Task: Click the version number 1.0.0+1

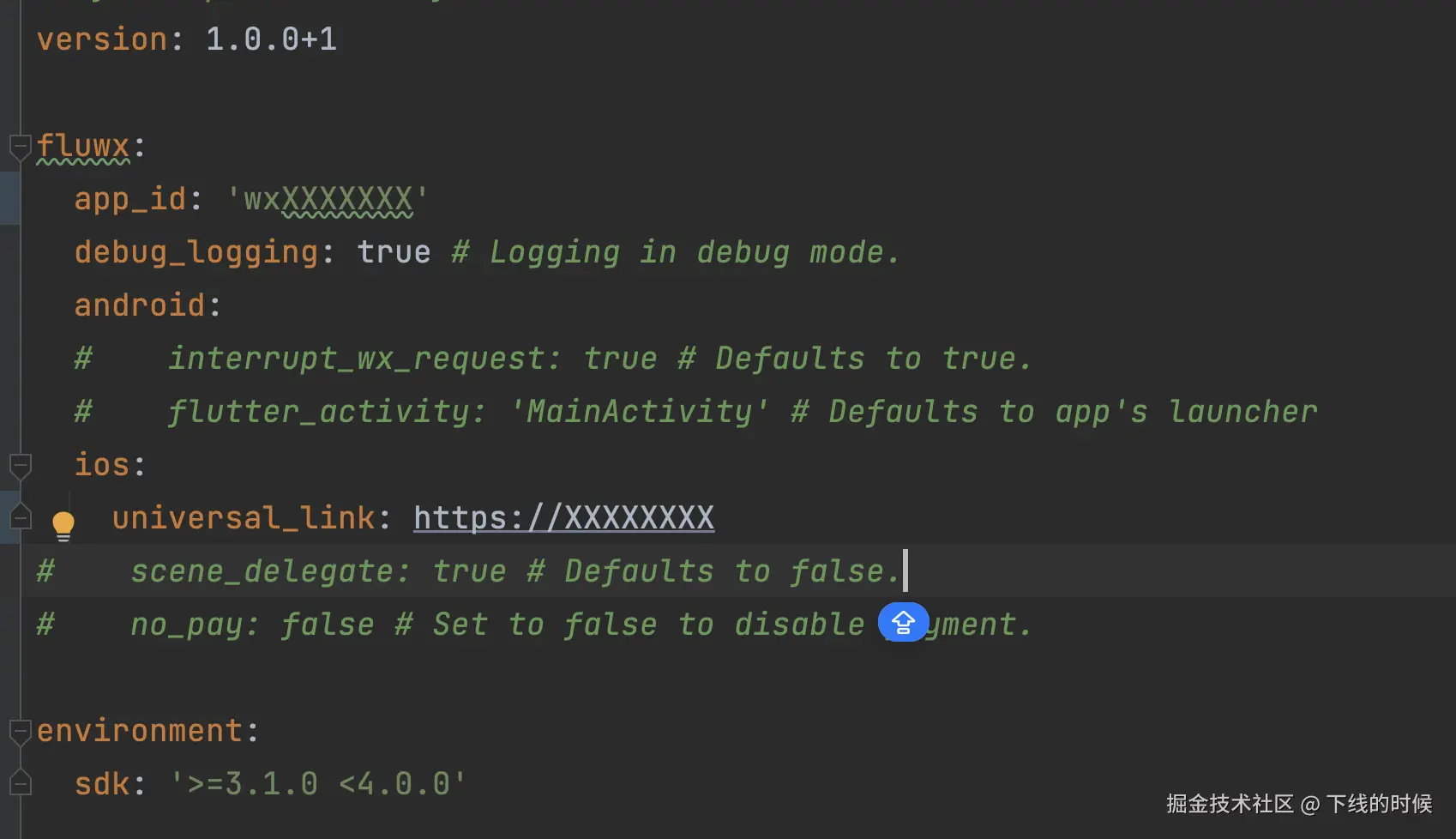Action: click(271, 39)
